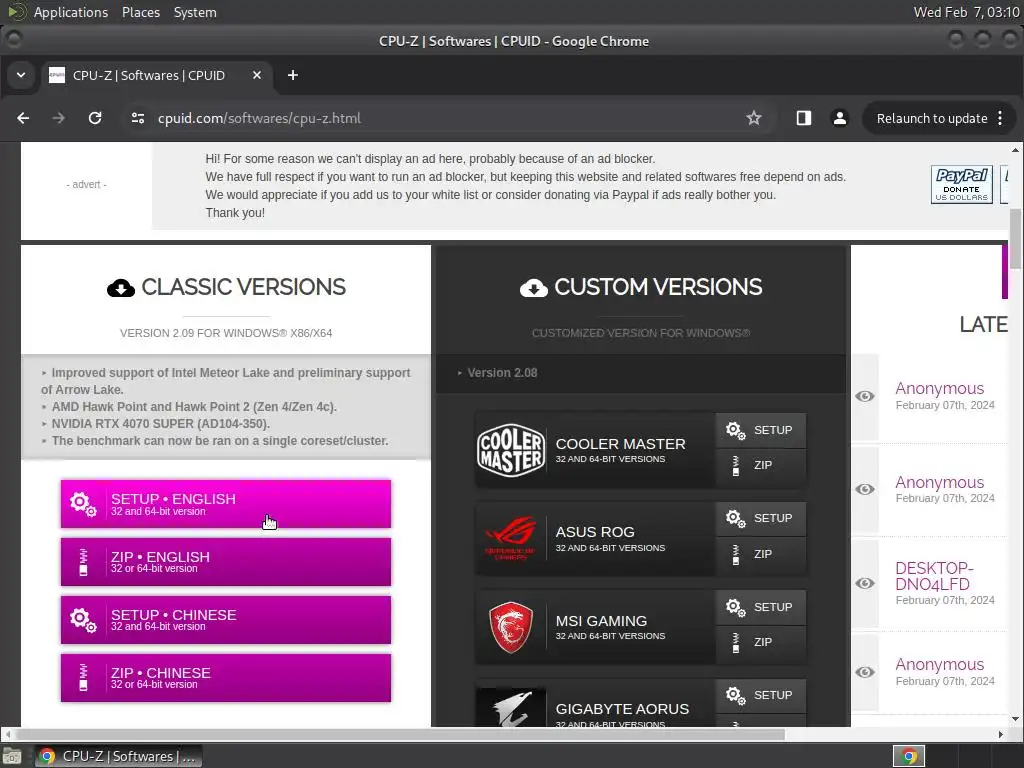The image size is (1024, 768).
Task: Download ASUS ROG SETUP version
Action: point(761,519)
